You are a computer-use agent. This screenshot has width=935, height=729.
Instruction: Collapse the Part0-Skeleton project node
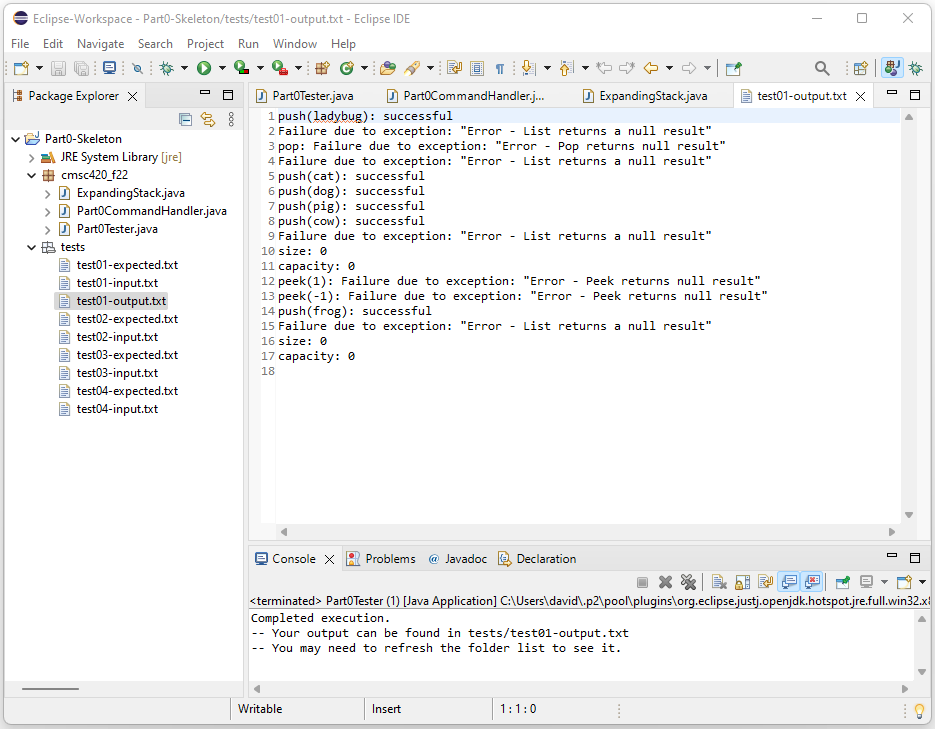point(16,139)
